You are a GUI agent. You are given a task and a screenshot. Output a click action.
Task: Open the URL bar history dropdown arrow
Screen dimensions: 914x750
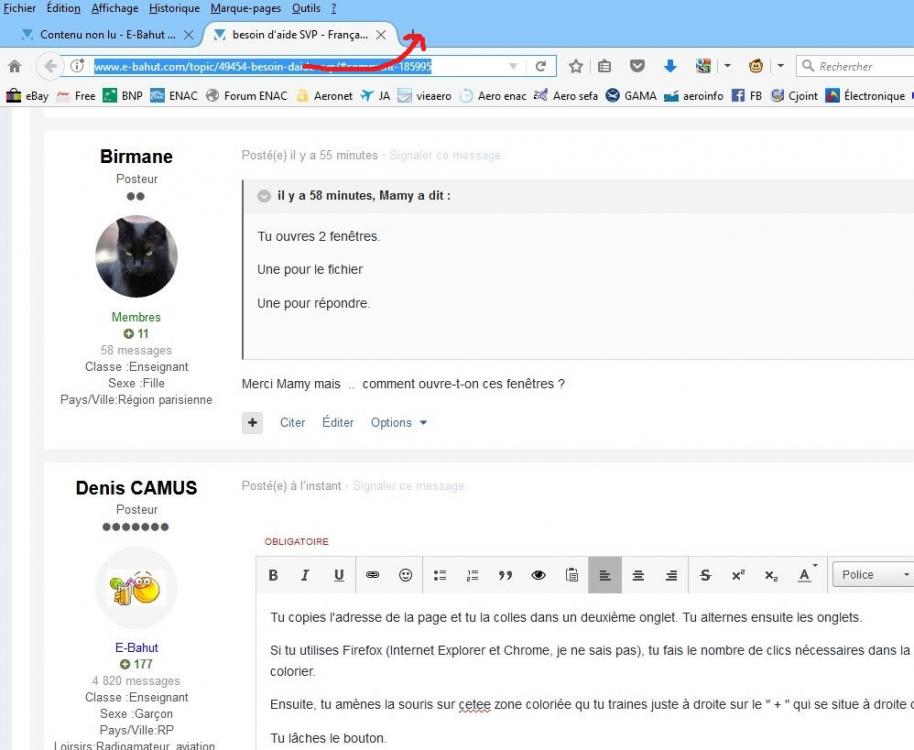click(x=513, y=66)
